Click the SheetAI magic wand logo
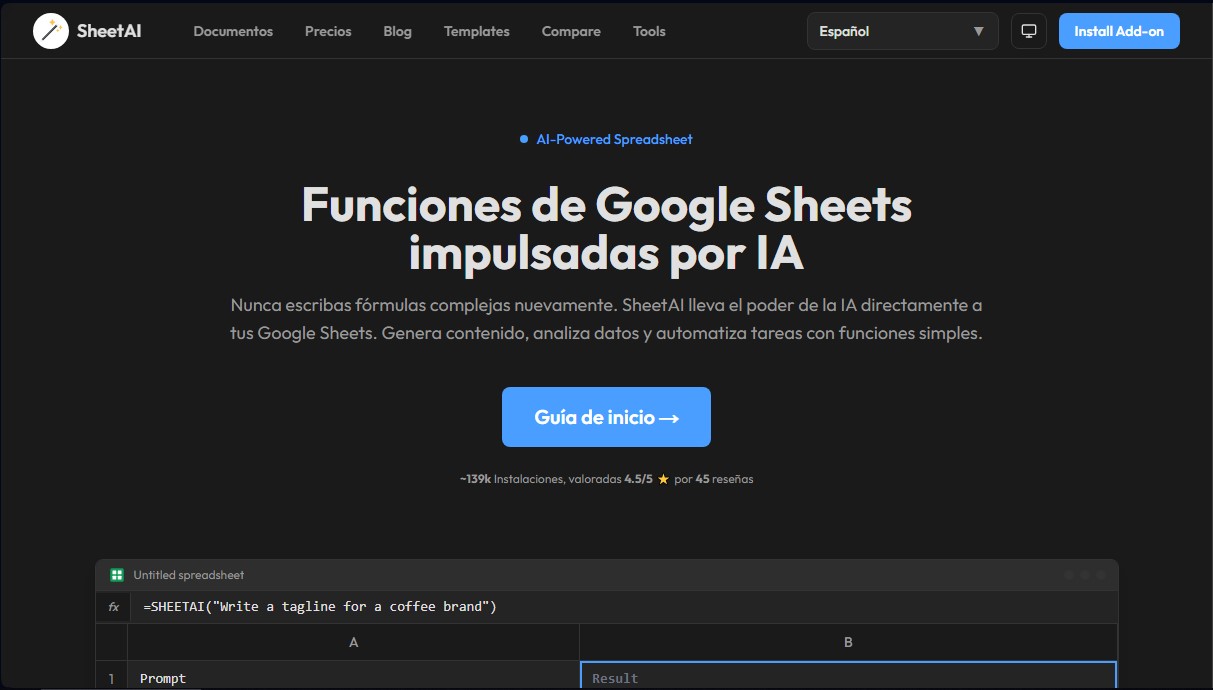The height and width of the screenshot is (690, 1213). (50, 31)
